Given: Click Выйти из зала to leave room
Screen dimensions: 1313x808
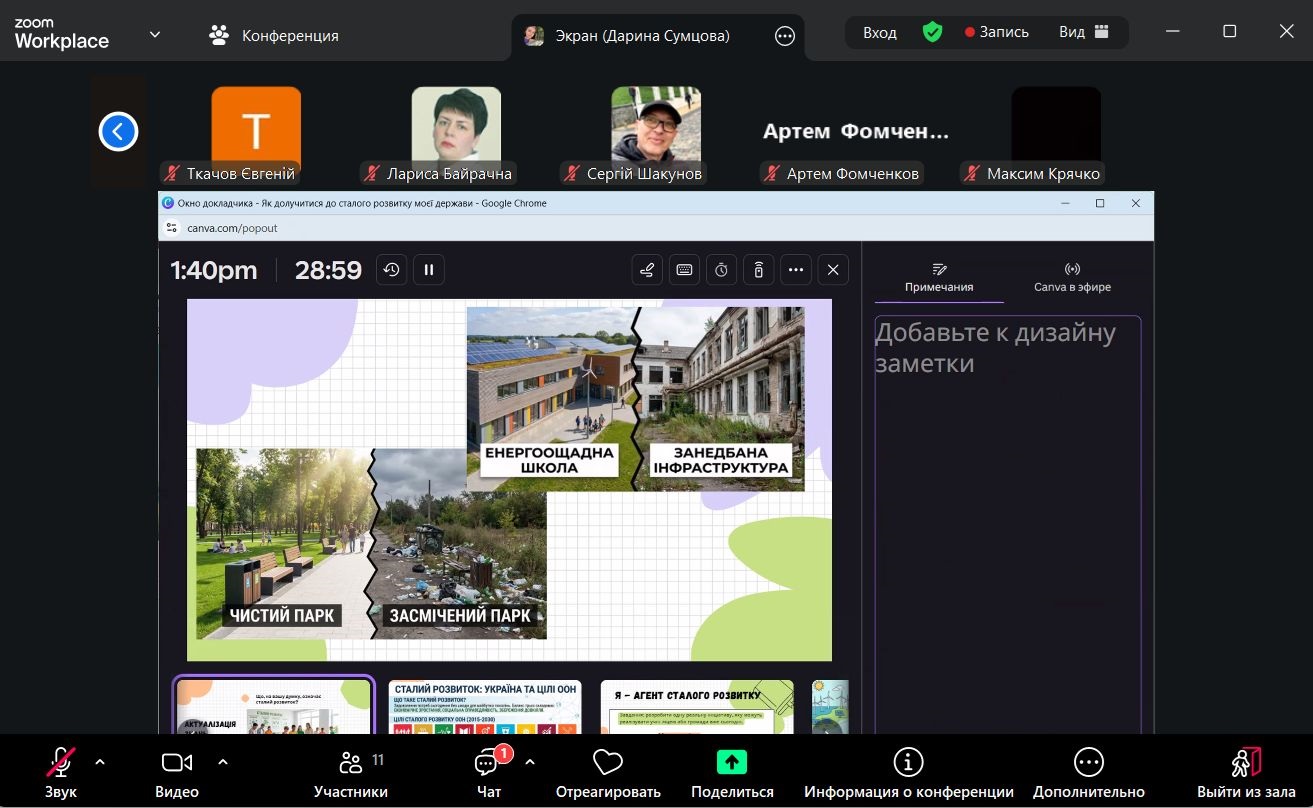Looking at the screenshot, I should [1245, 771].
